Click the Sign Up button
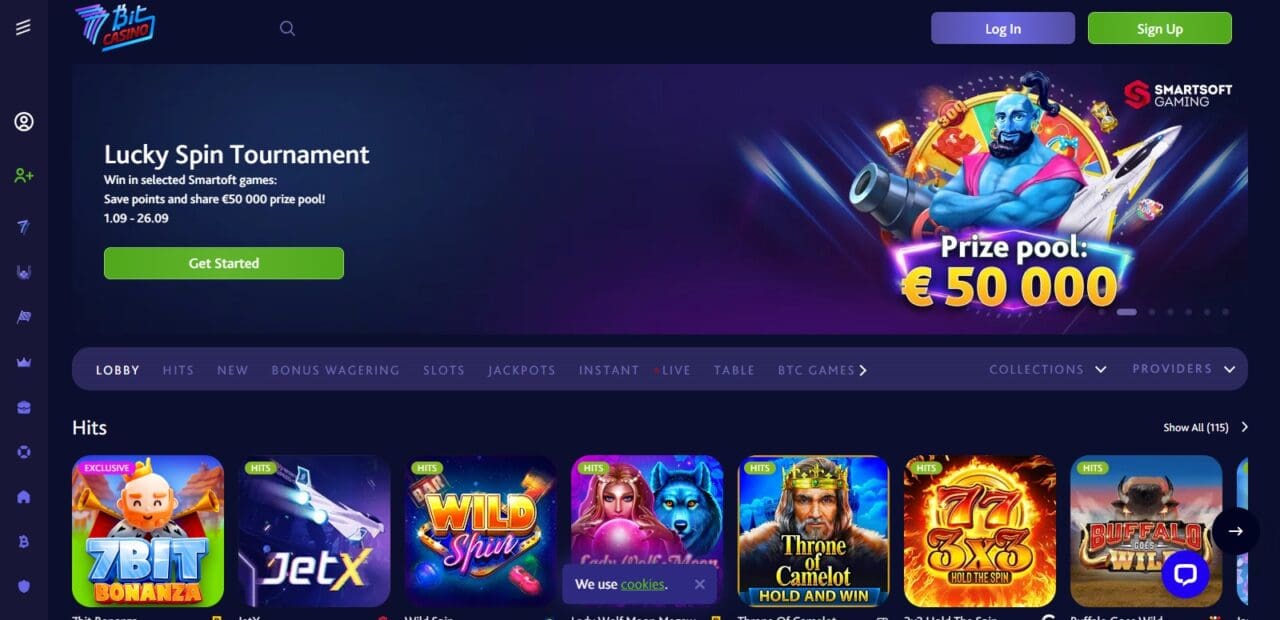Screen dimensions: 1280x620 [1160, 28]
